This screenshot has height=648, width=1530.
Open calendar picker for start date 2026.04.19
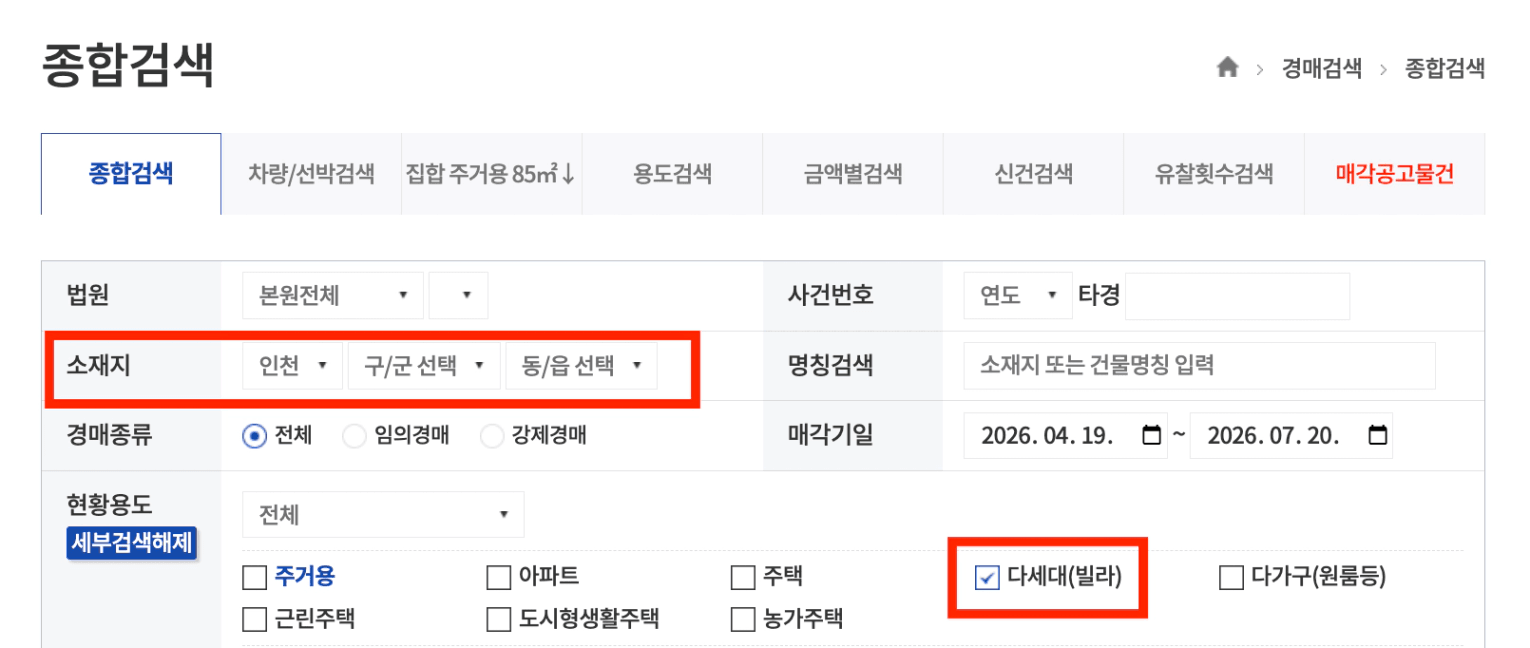point(1151,436)
